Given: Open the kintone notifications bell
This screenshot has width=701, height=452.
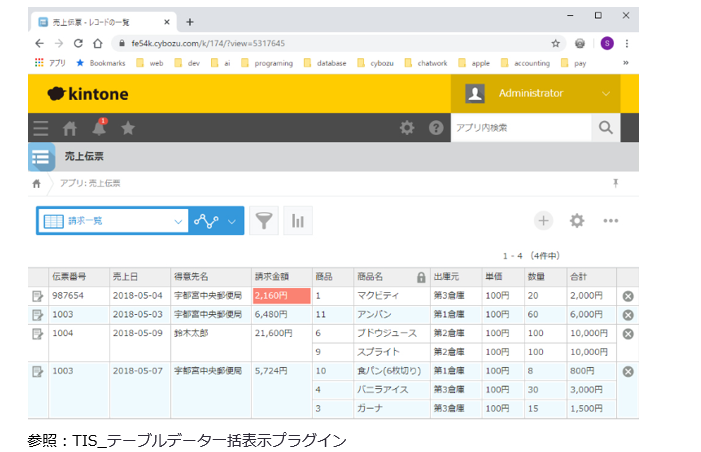Looking at the screenshot, I should [x=99, y=128].
